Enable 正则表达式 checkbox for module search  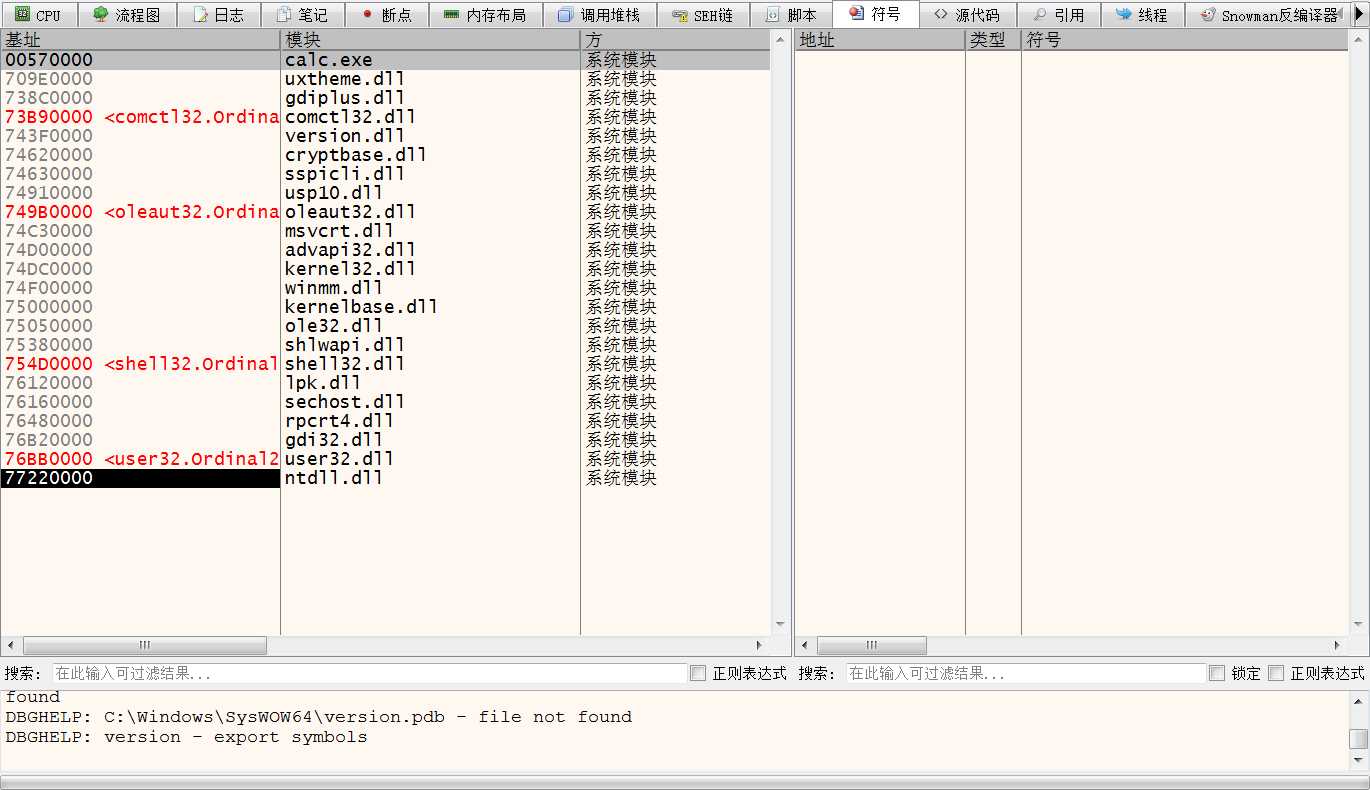point(698,673)
